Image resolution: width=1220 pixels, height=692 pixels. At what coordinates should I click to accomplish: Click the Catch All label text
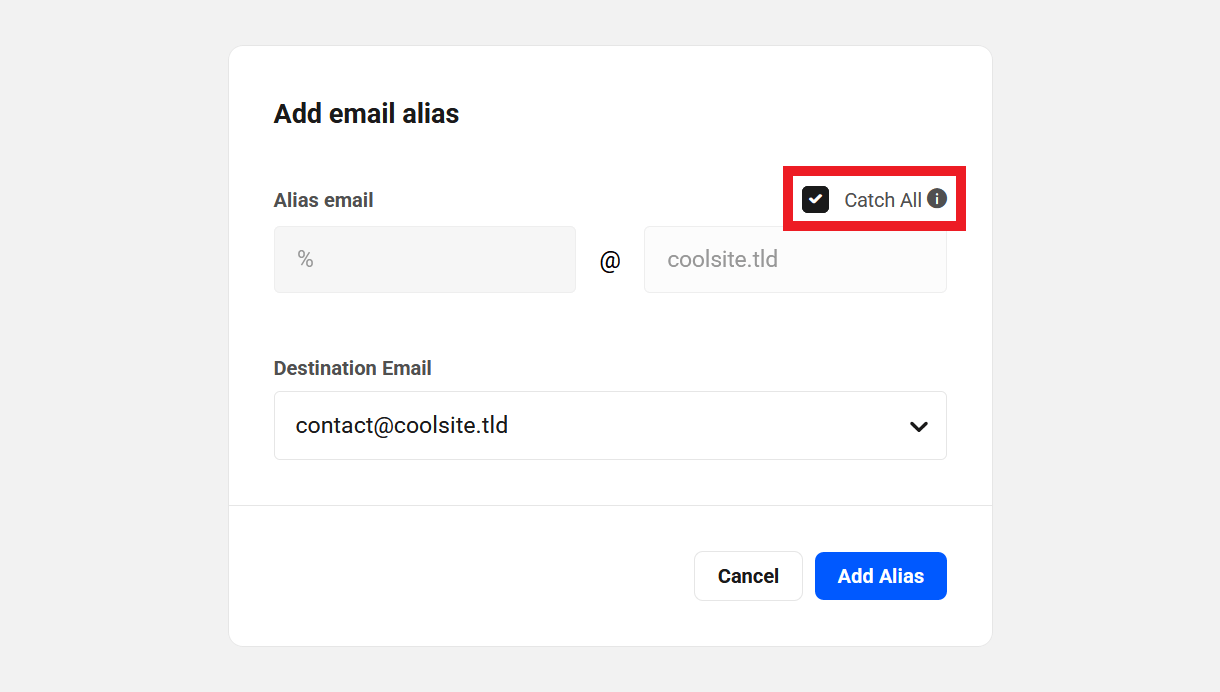882,200
